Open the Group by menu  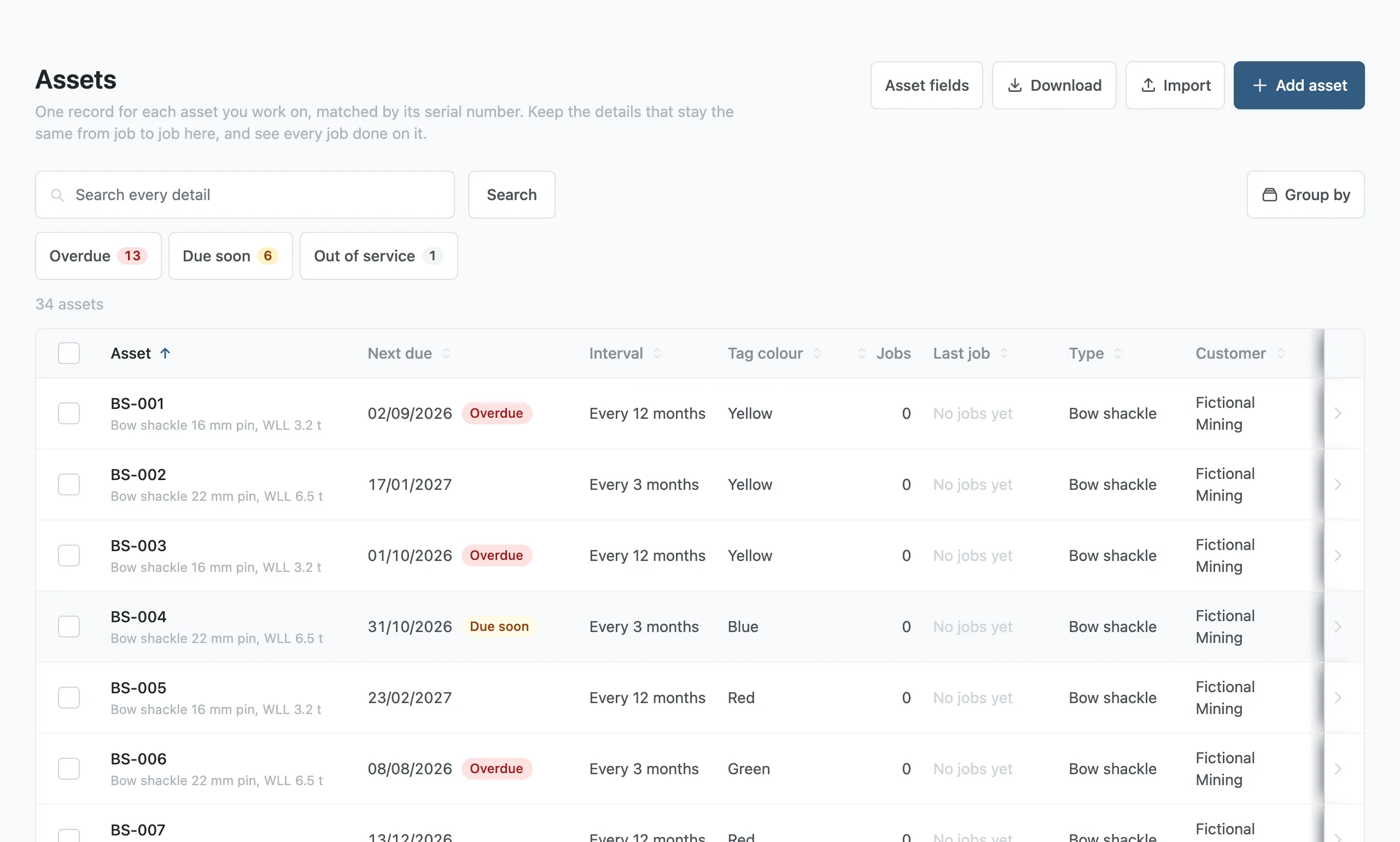1305,195
